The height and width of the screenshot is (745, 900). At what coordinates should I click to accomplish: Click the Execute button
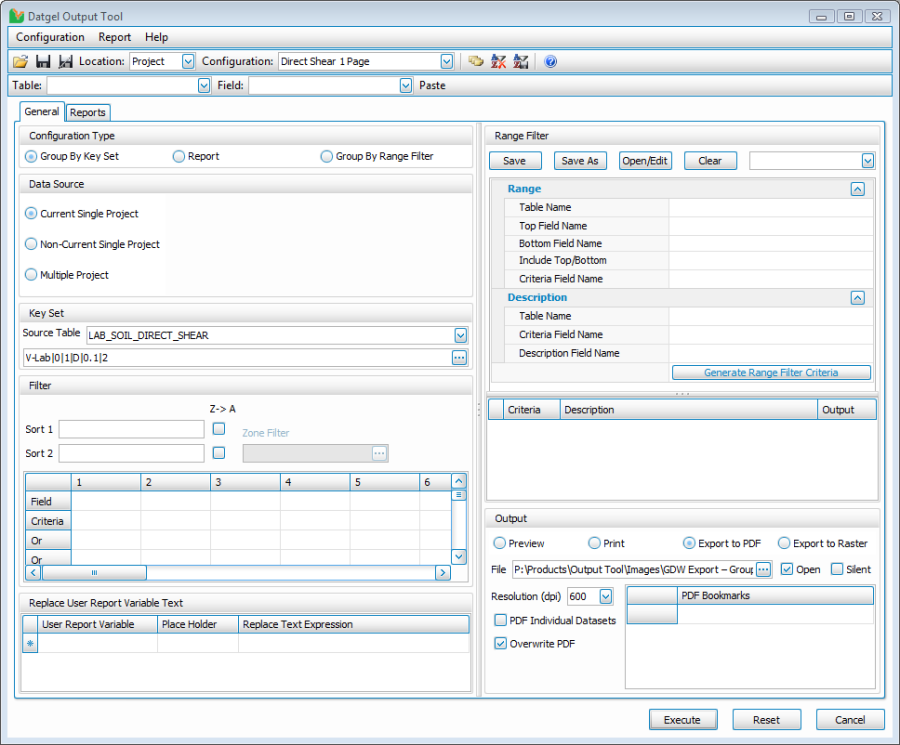(x=682, y=719)
